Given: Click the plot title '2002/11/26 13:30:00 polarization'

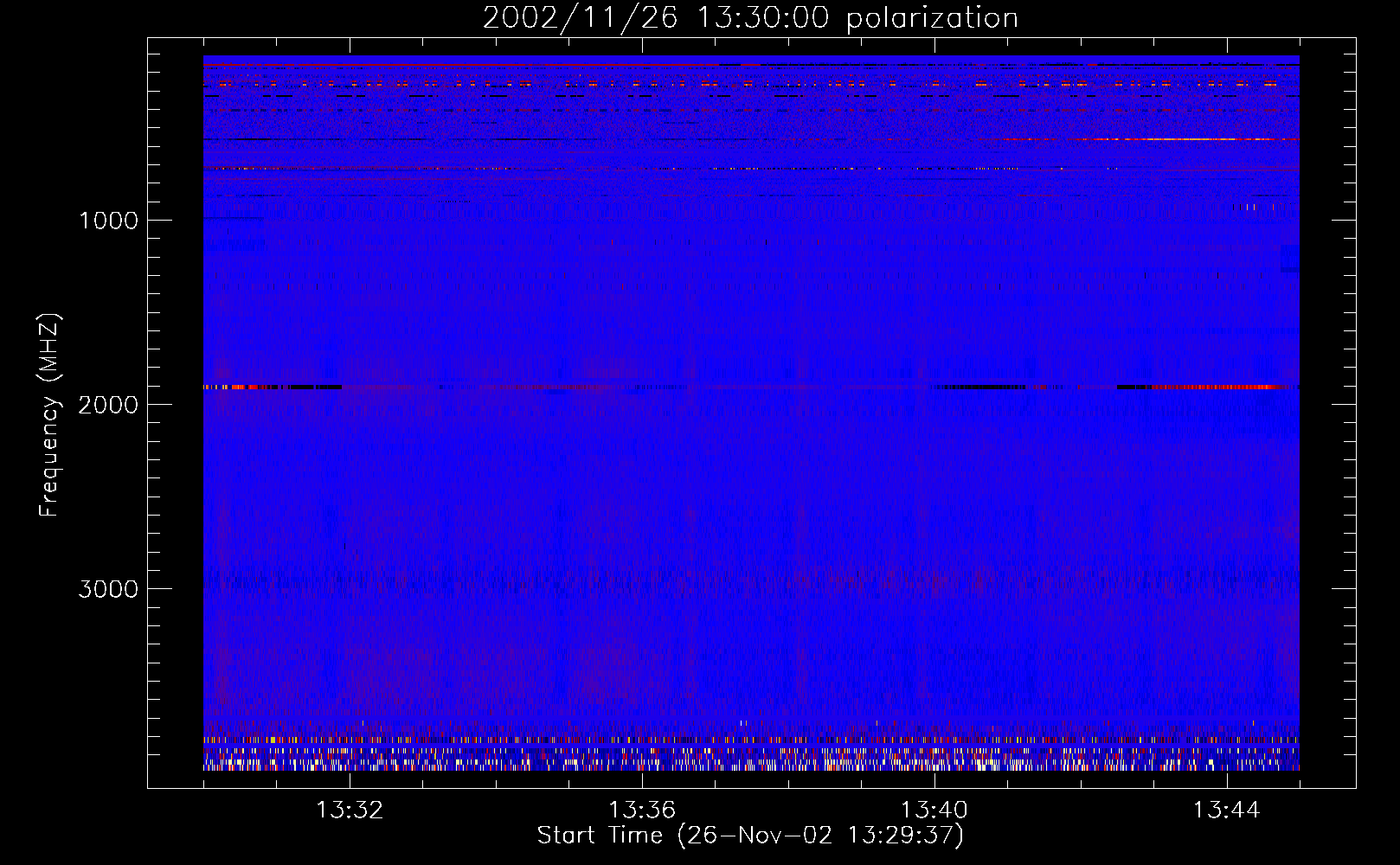Looking at the screenshot, I should 750,18.
